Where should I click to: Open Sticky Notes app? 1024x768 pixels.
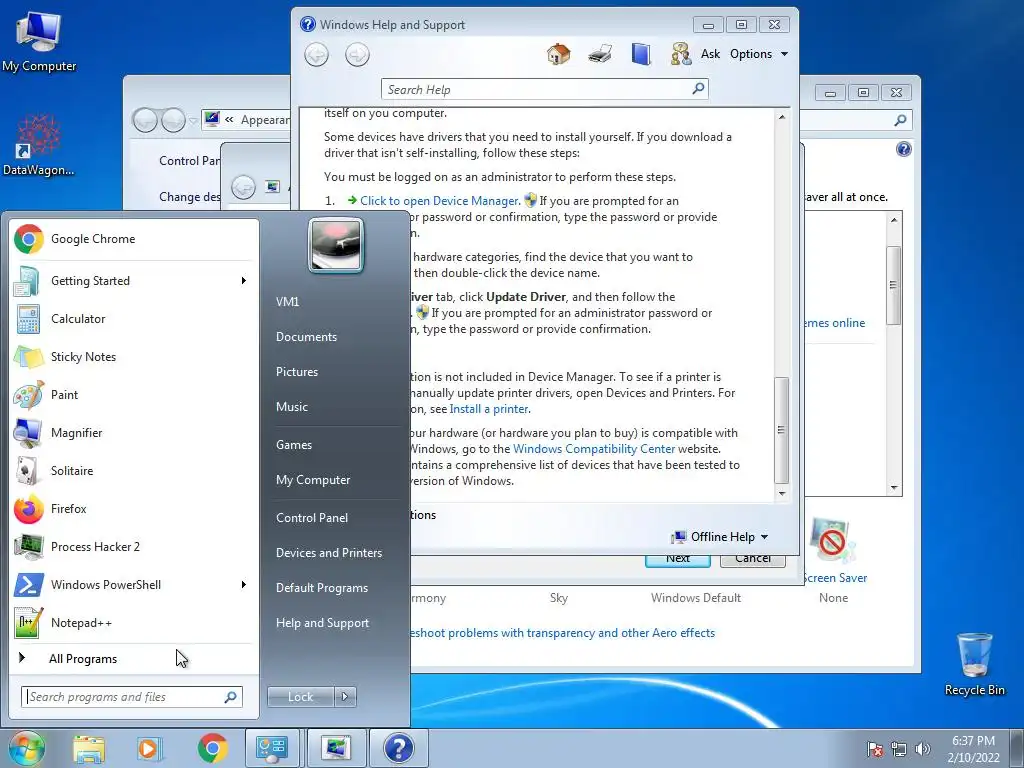tap(134, 357)
